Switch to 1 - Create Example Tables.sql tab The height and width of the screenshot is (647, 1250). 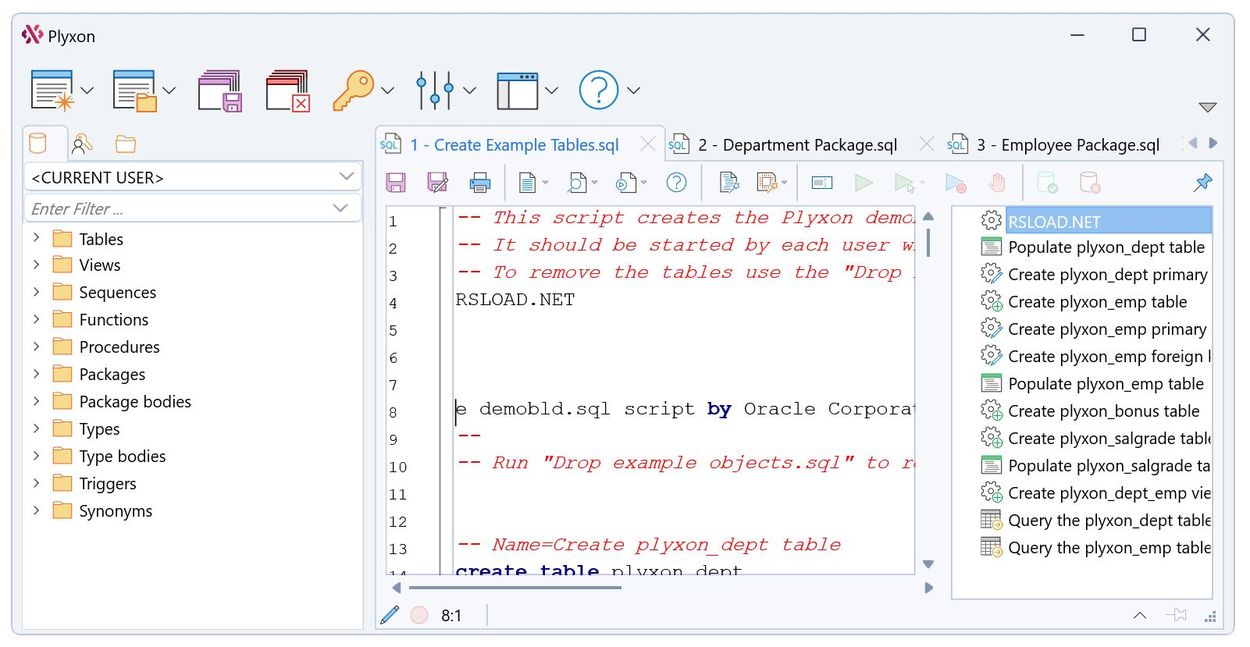pos(514,145)
